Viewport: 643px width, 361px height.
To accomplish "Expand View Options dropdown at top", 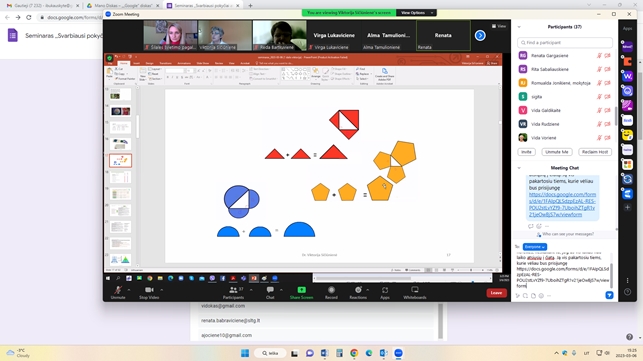I will coord(416,13).
